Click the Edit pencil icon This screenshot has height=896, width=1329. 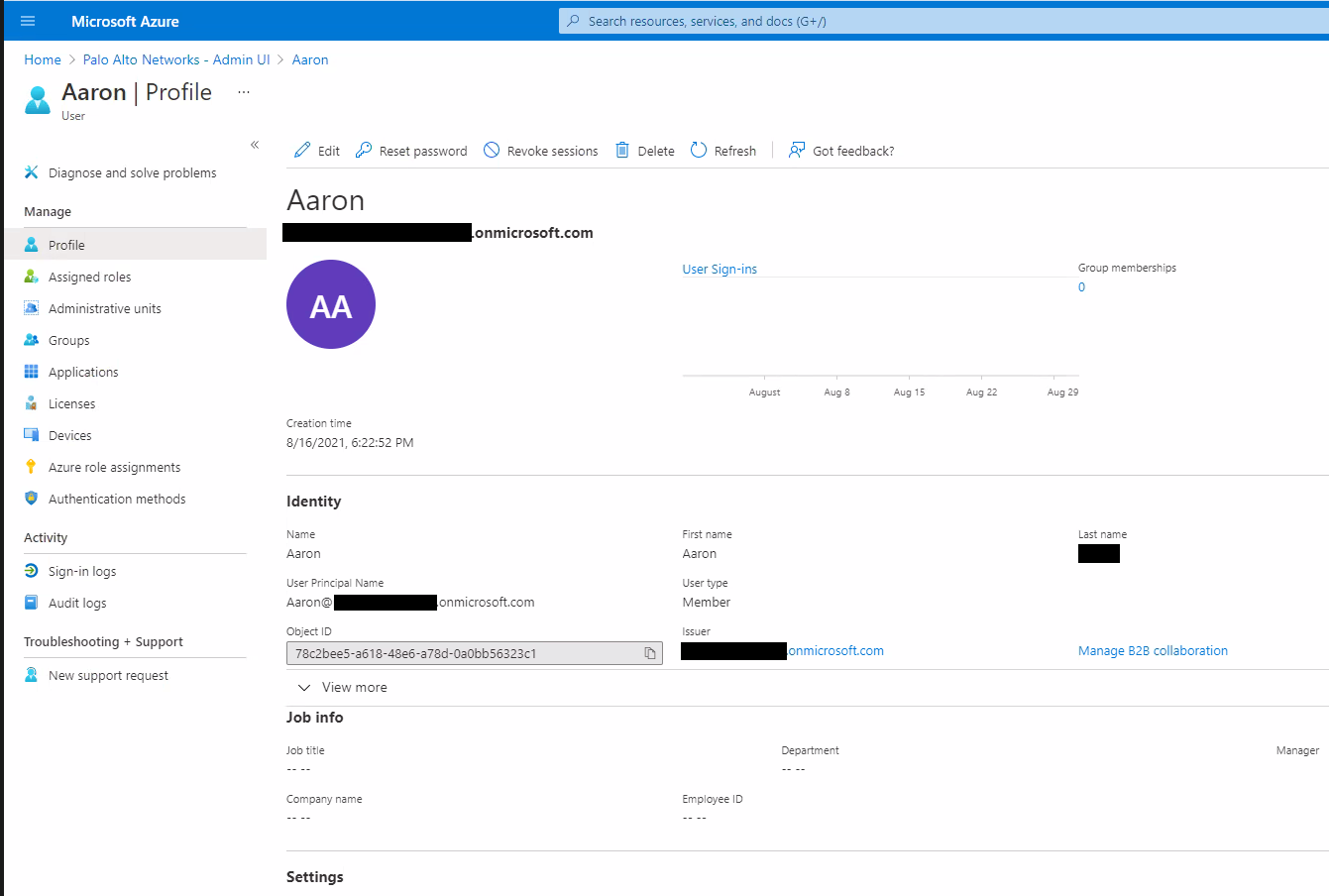303,151
